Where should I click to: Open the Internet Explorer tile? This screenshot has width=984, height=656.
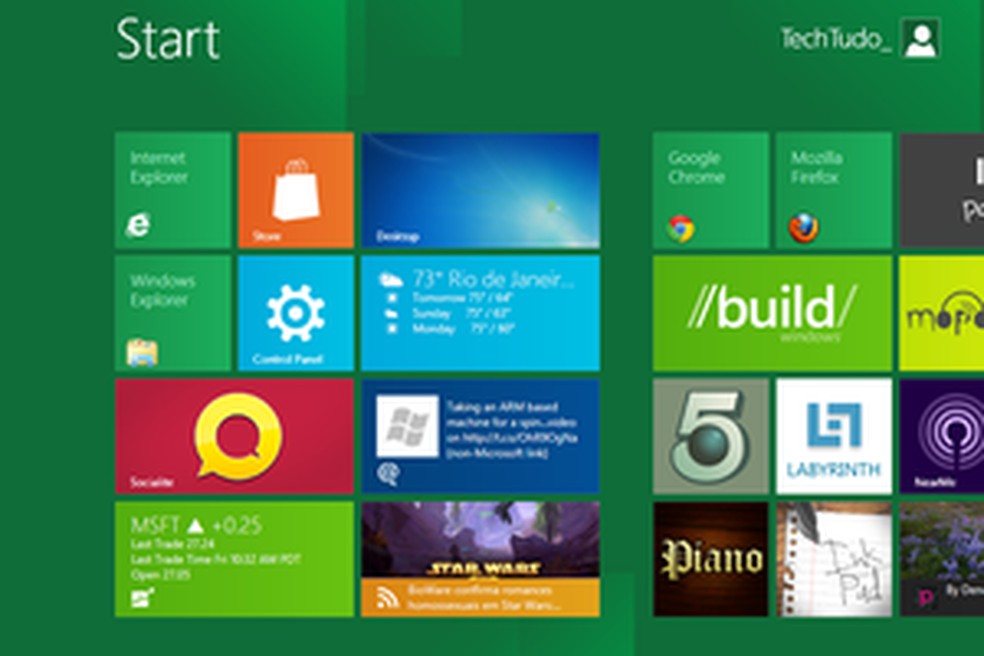click(x=172, y=188)
